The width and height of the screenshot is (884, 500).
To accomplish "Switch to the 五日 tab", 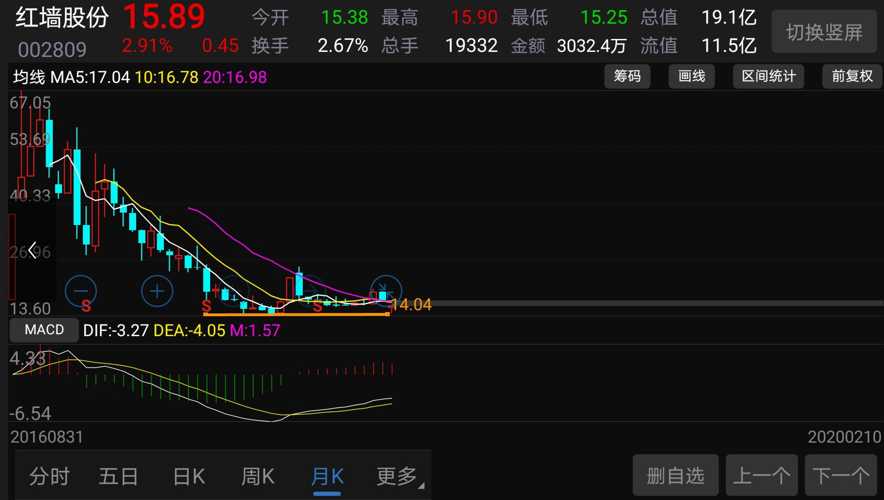I will click(118, 476).
